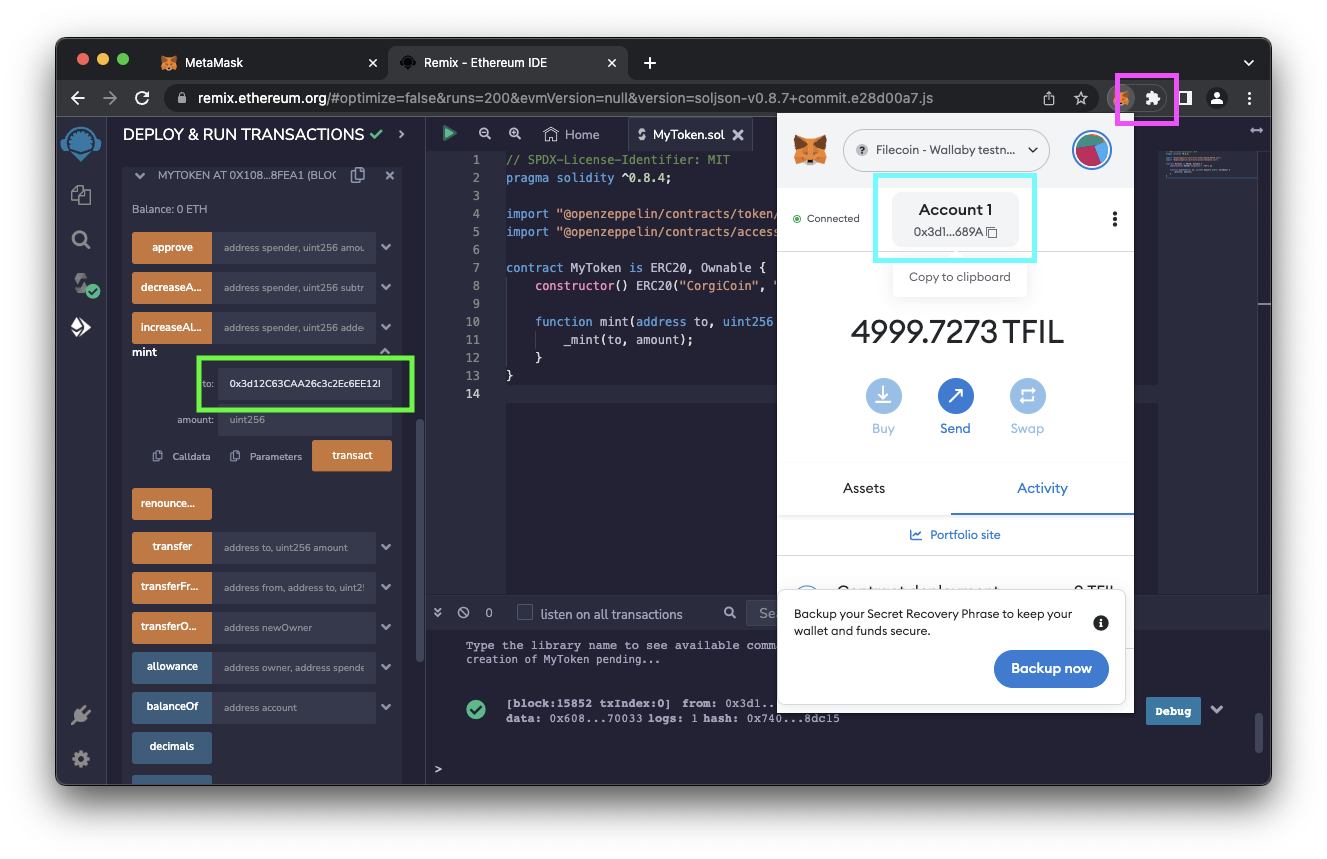Expand the allowance function chevron
The width and height of the screenshot is (1327, 859).
tap(386, 667)
